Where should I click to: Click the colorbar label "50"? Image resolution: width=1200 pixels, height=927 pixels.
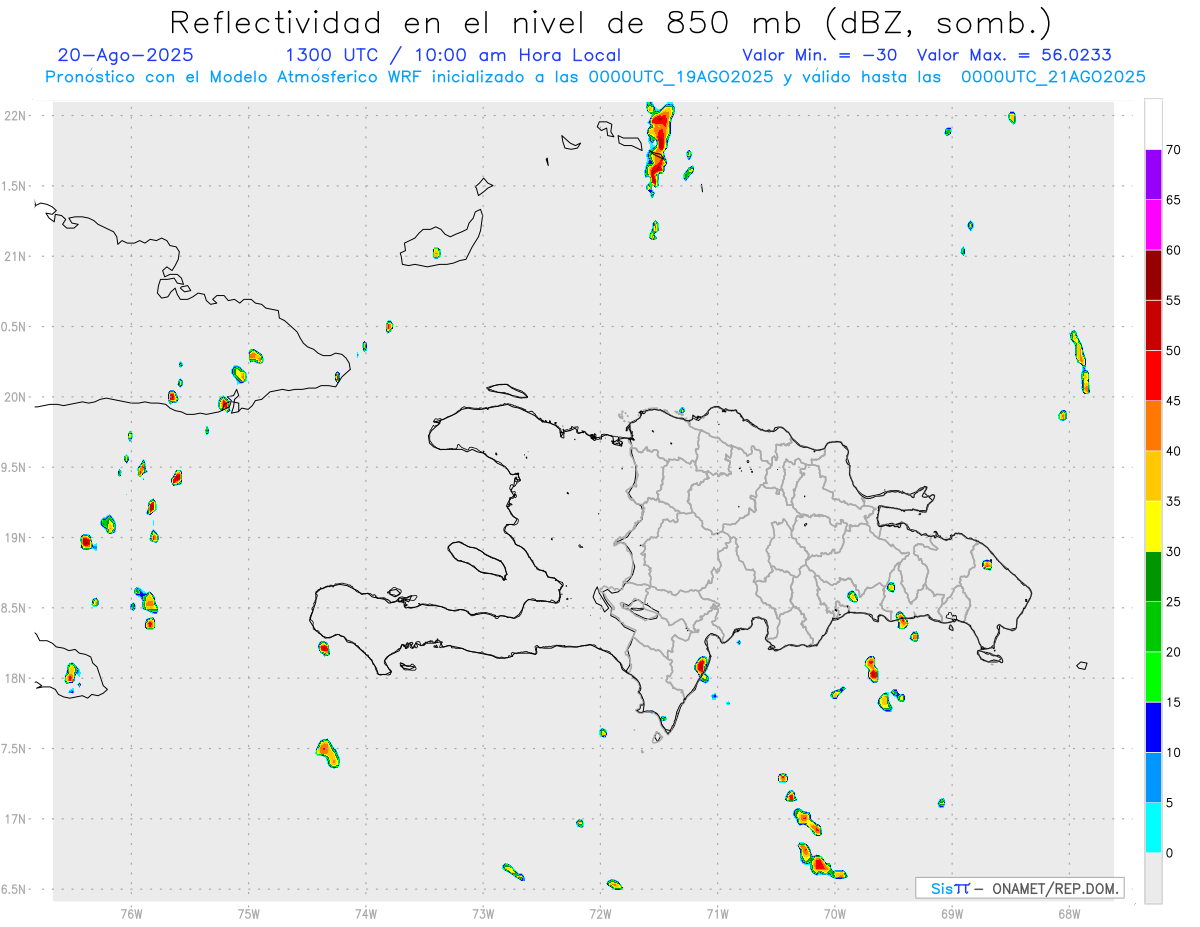(1174, 350)
